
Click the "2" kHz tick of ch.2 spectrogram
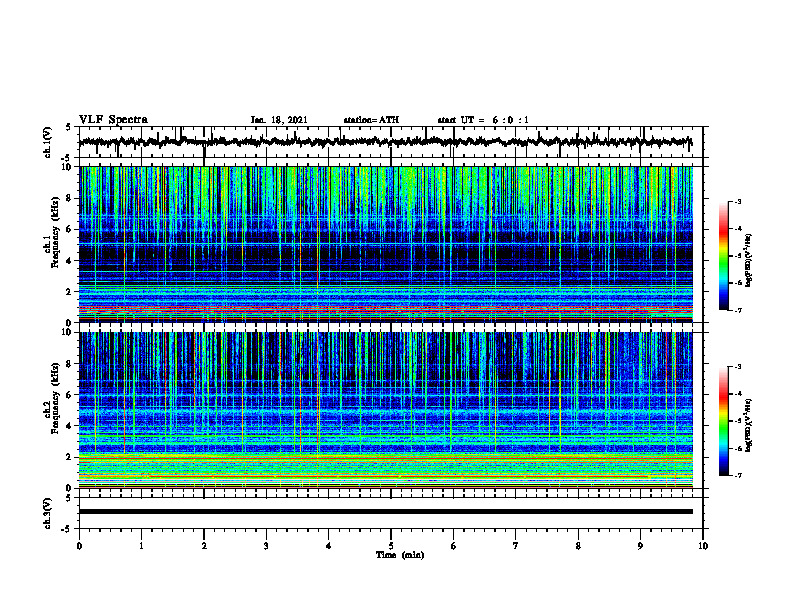click(70, 457)
